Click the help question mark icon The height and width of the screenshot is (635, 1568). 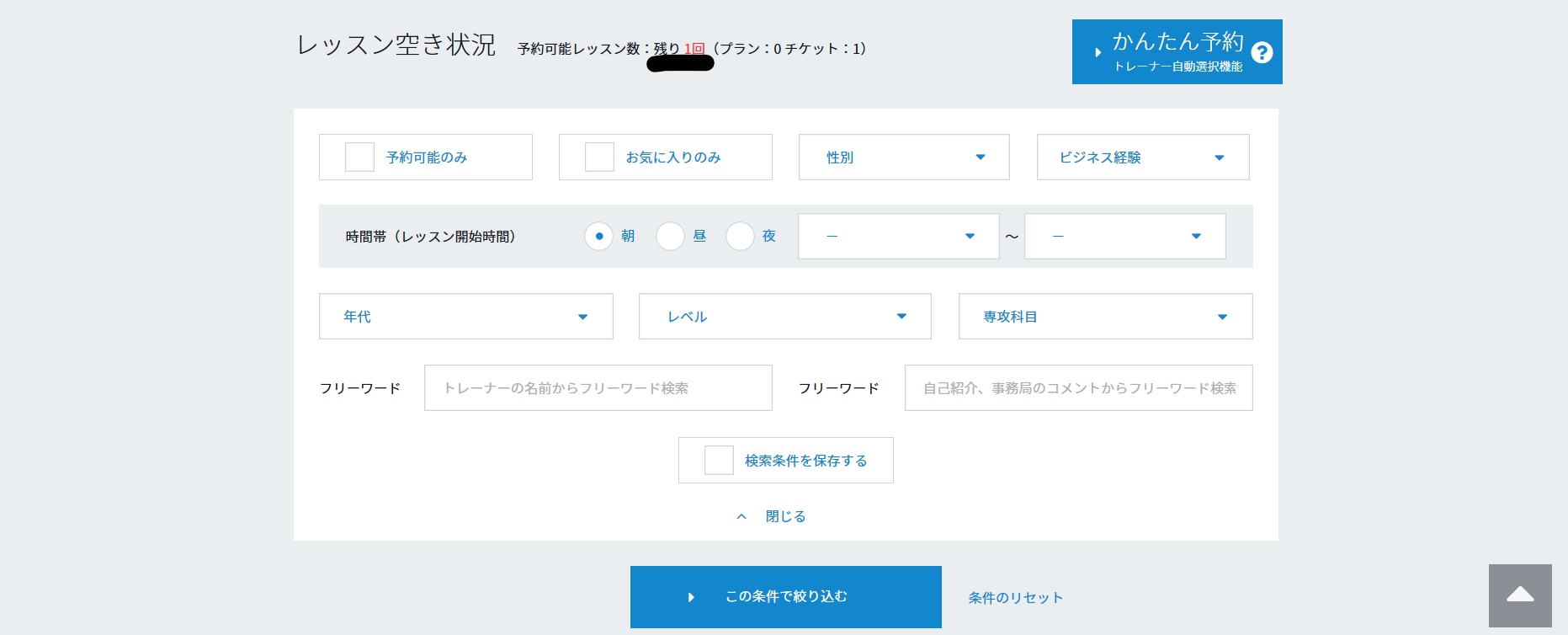point(1261,52)
